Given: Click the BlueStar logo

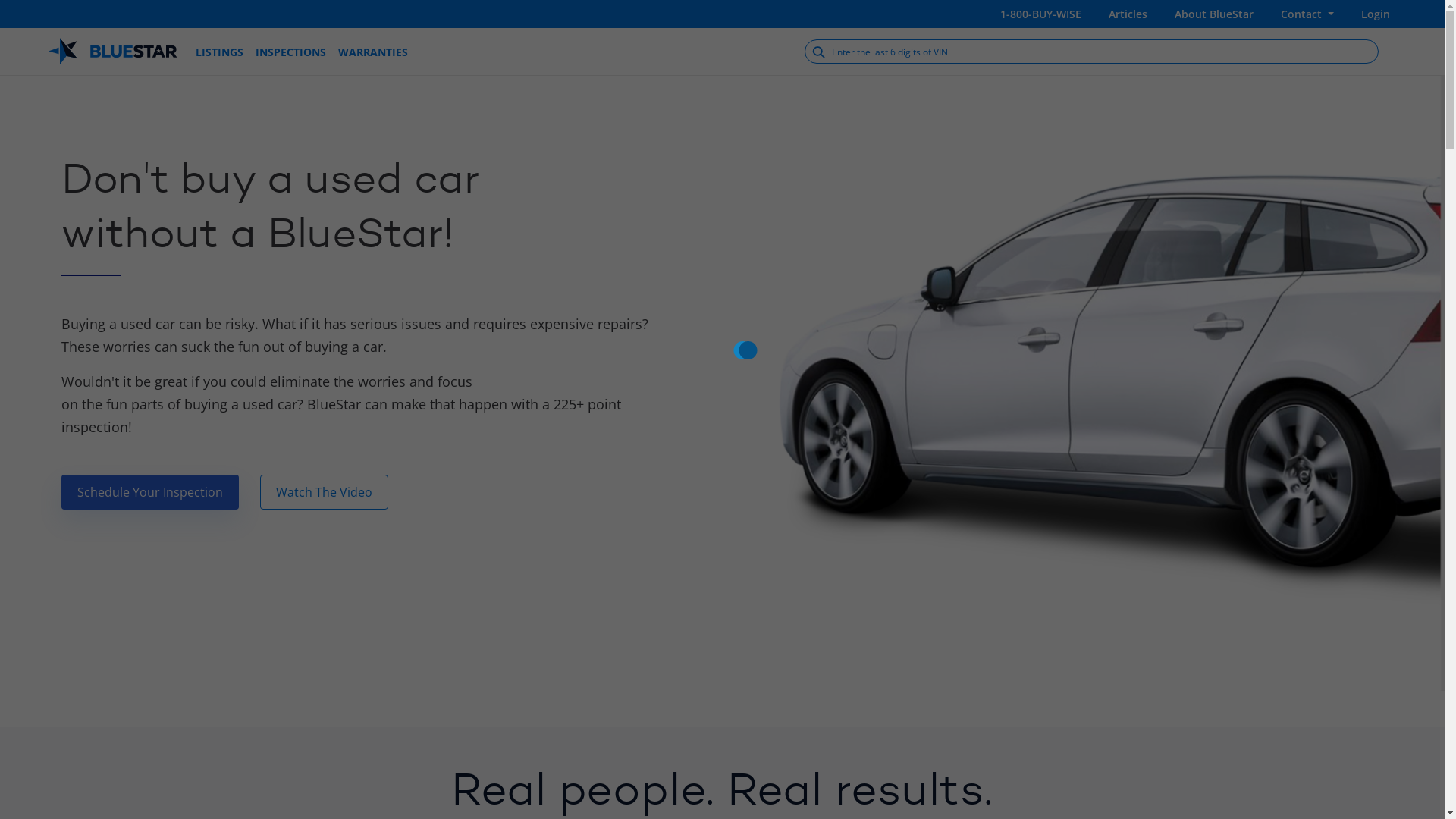Looking at the screenshot, I should click(112, 52).
